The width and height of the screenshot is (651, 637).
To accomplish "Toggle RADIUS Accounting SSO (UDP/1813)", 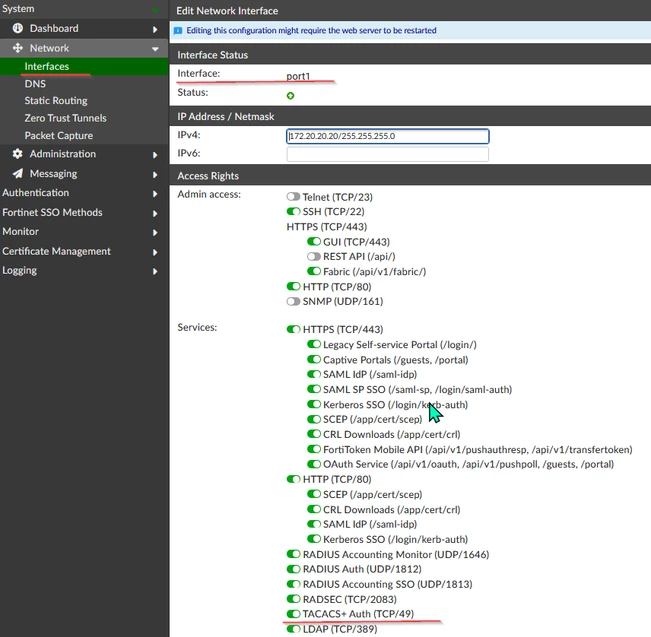I will pyautogui.click(x=293, y=584).
